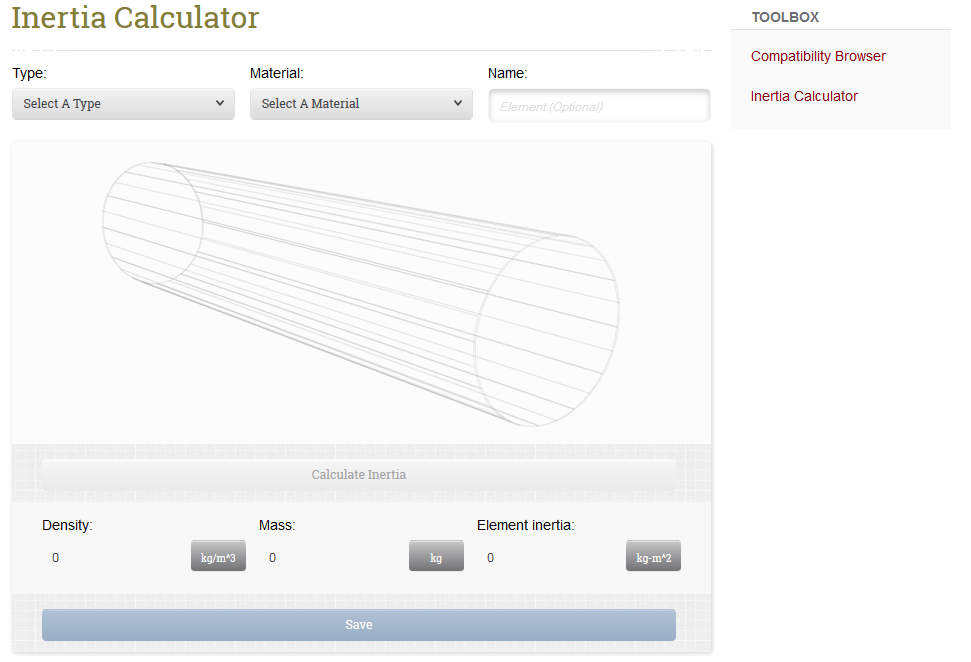Click the Element (Optional) name field

599,106
